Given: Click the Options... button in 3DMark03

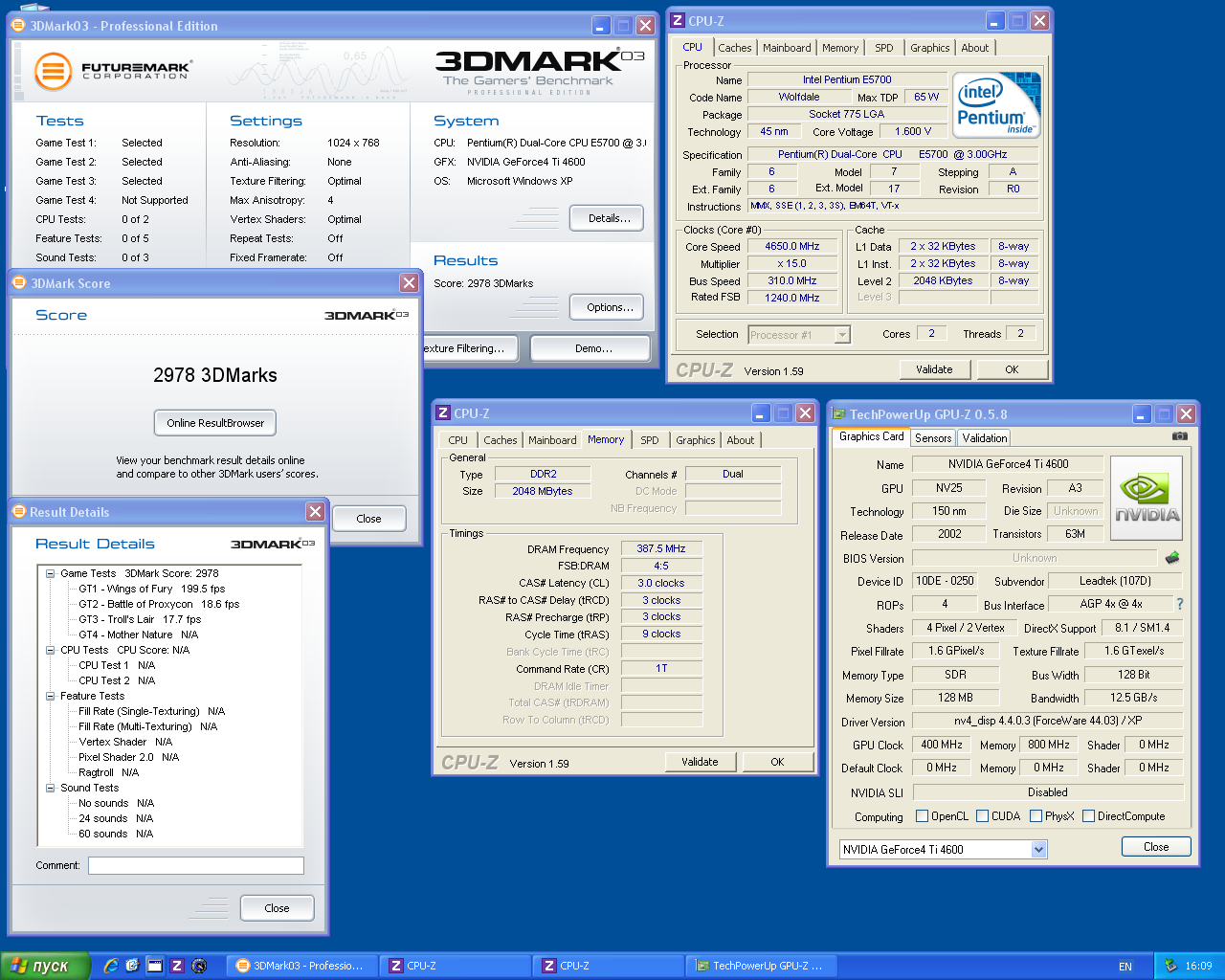Looking at the screenshot, I should point(607,307).
